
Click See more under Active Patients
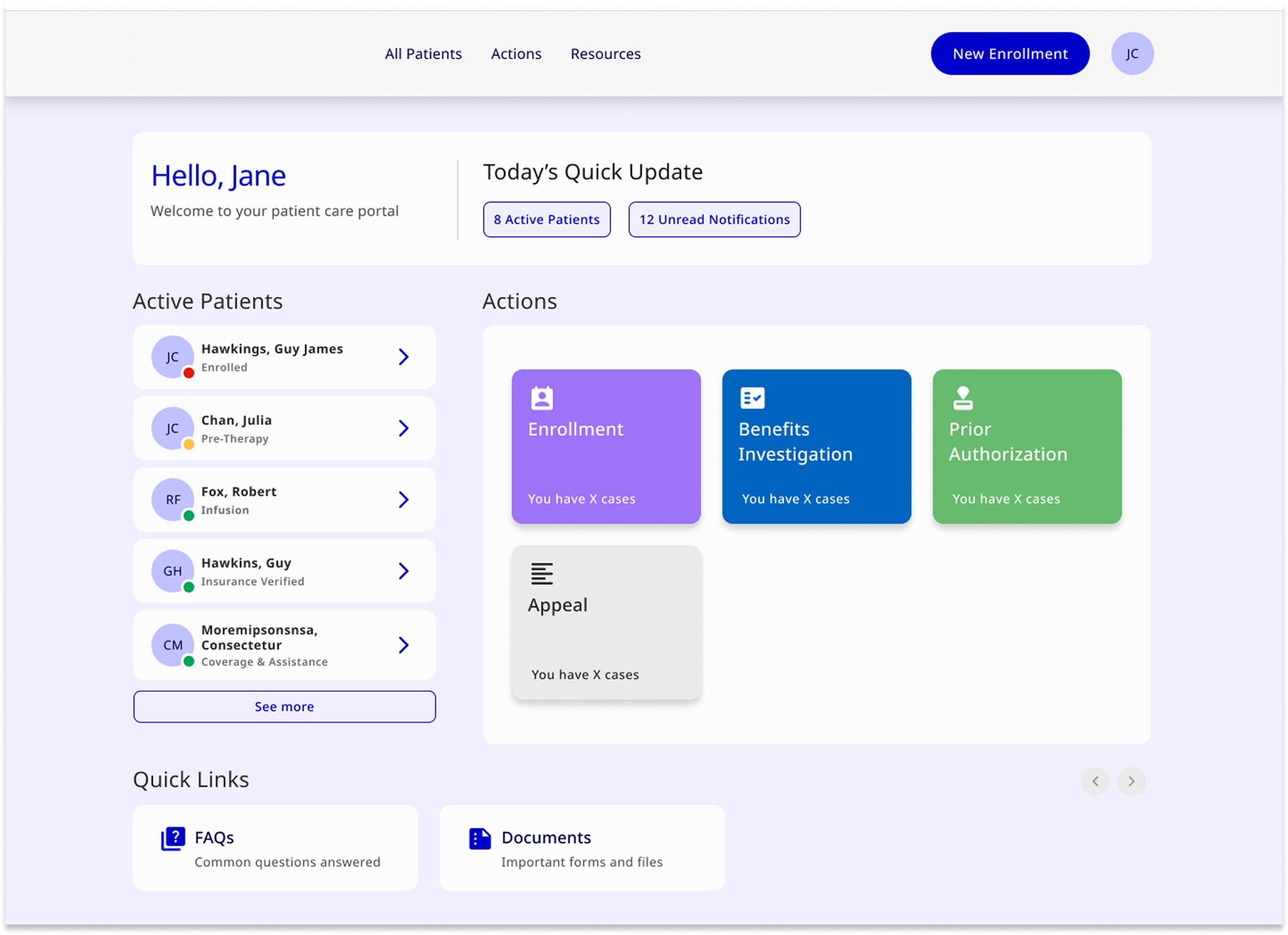284,706
